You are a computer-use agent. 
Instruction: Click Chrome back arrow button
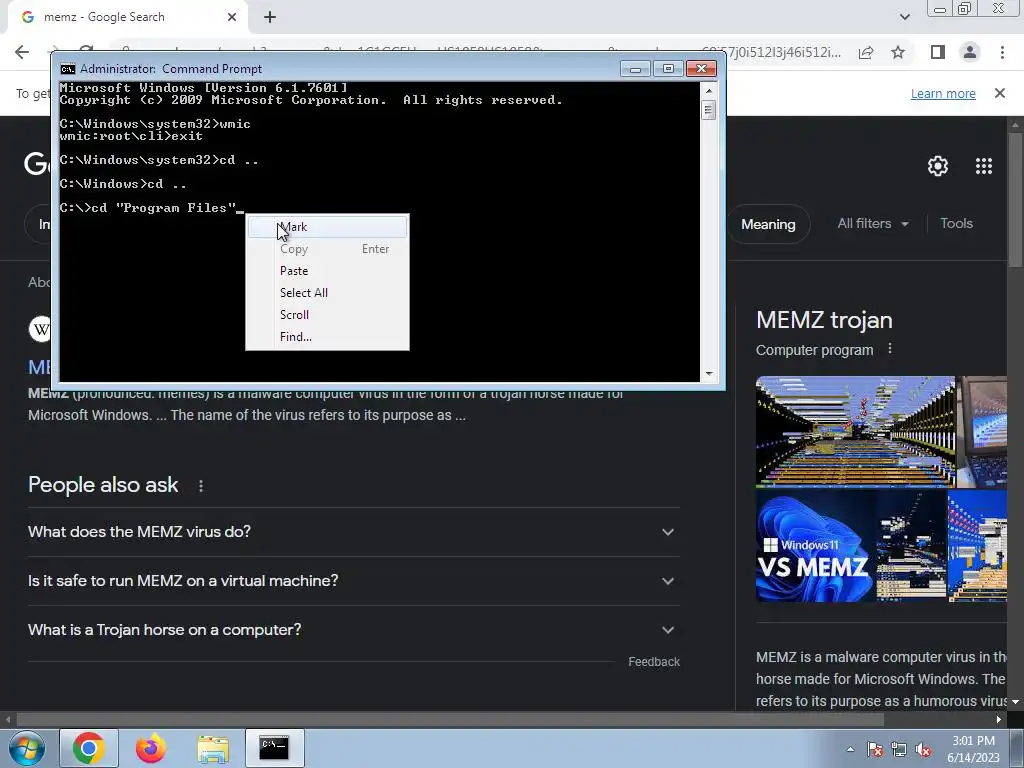click(x=22, y=52)
